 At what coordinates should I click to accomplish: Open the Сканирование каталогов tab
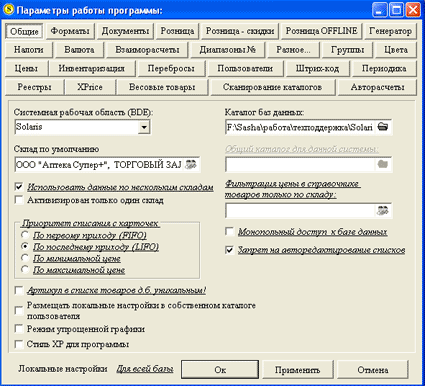pyautogui.click(x=272, y=87)
